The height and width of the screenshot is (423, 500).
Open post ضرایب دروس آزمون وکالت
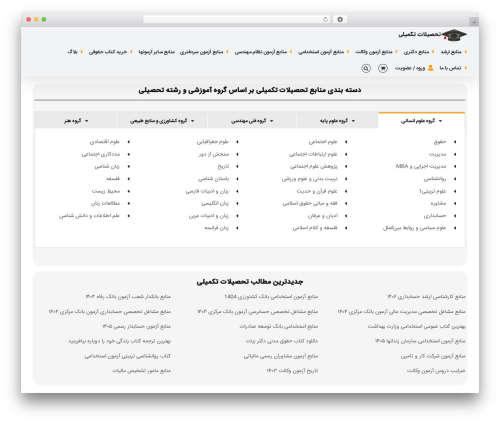tap(436, 371)
